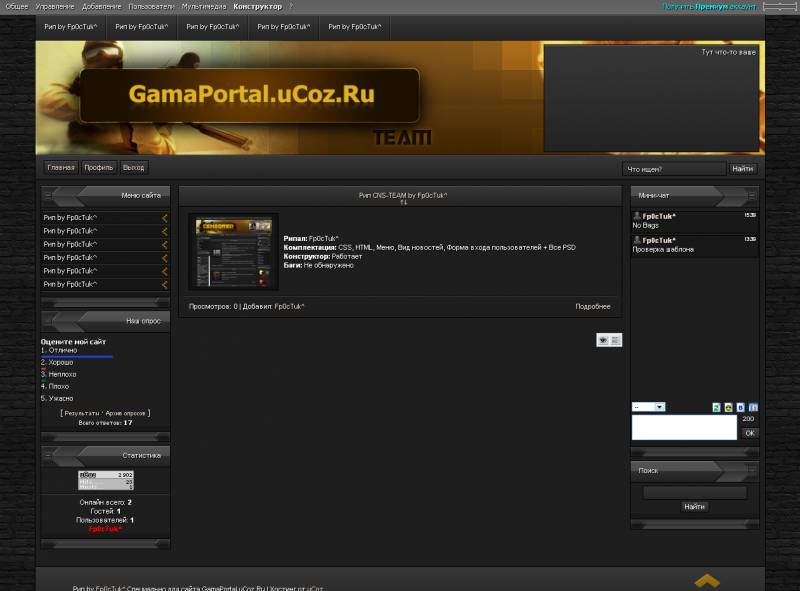Send the mini-chat message with OK

(750, 433)
